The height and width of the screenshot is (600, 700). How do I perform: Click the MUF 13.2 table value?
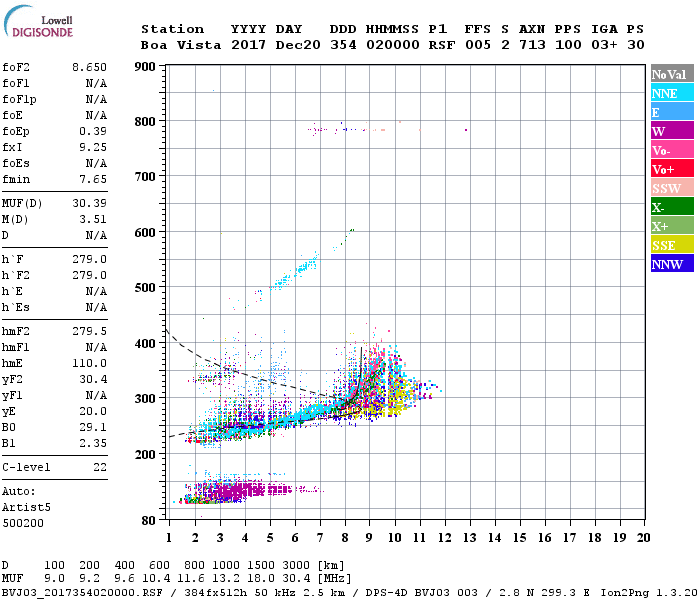(x=226, y=579)
